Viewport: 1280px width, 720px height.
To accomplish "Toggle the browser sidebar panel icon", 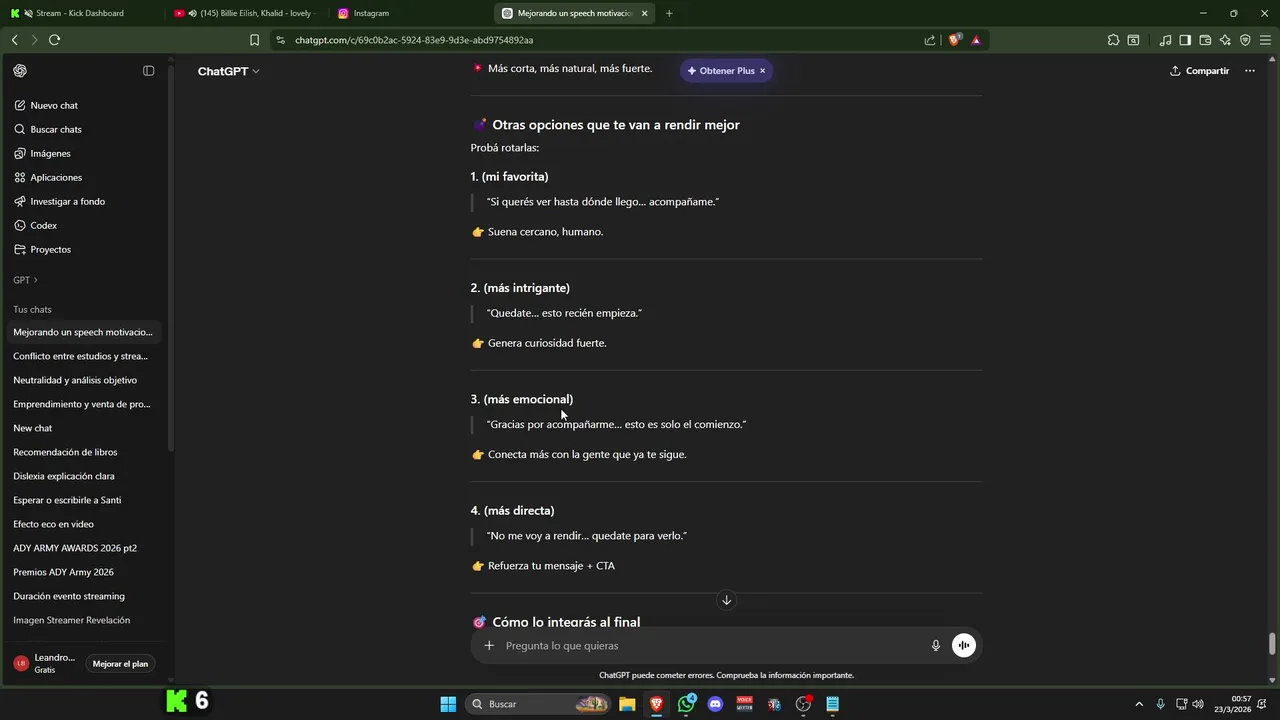I will pos(1185,40).
